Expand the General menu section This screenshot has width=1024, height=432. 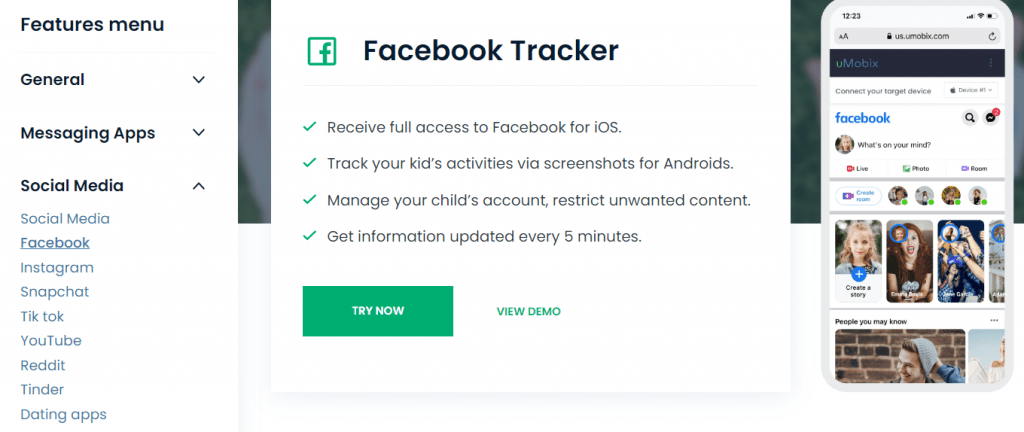(199, 80)
